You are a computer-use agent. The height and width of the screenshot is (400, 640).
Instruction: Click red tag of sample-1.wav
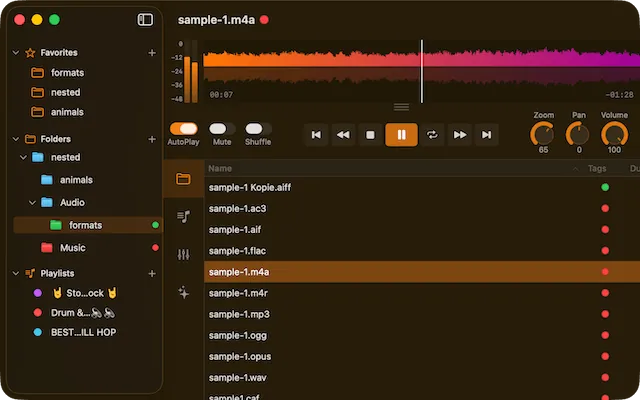tap(605, 378)
